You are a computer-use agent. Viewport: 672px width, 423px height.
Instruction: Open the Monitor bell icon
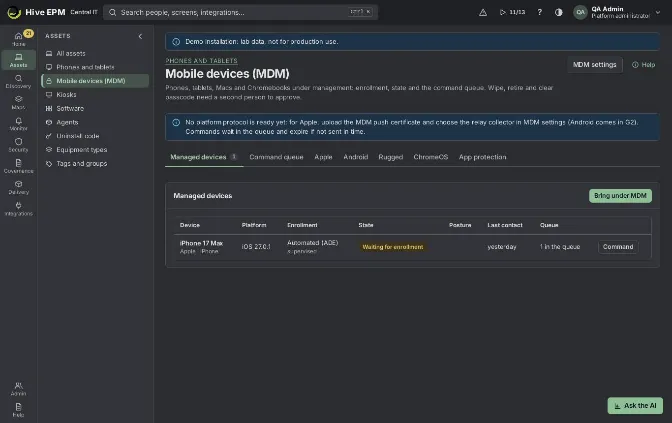tap(18, 124)
